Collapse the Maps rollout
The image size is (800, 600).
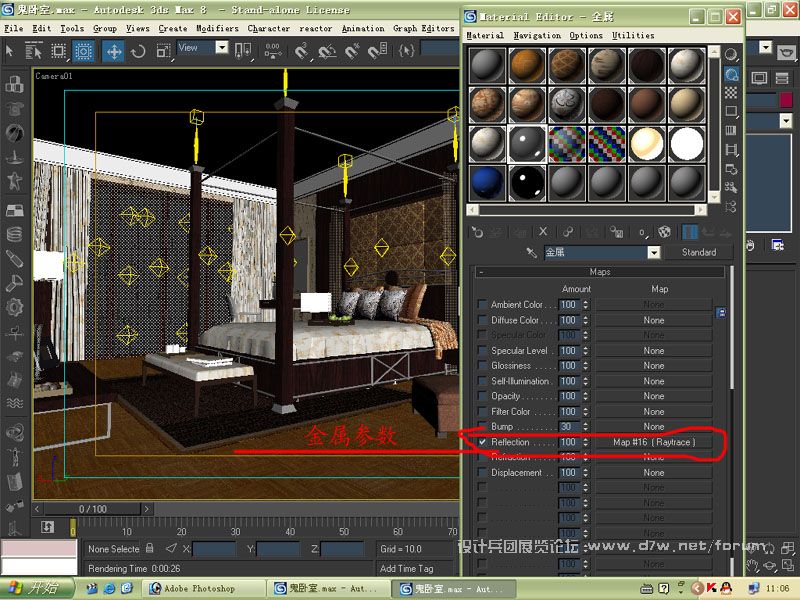click(x=600, y=271)
